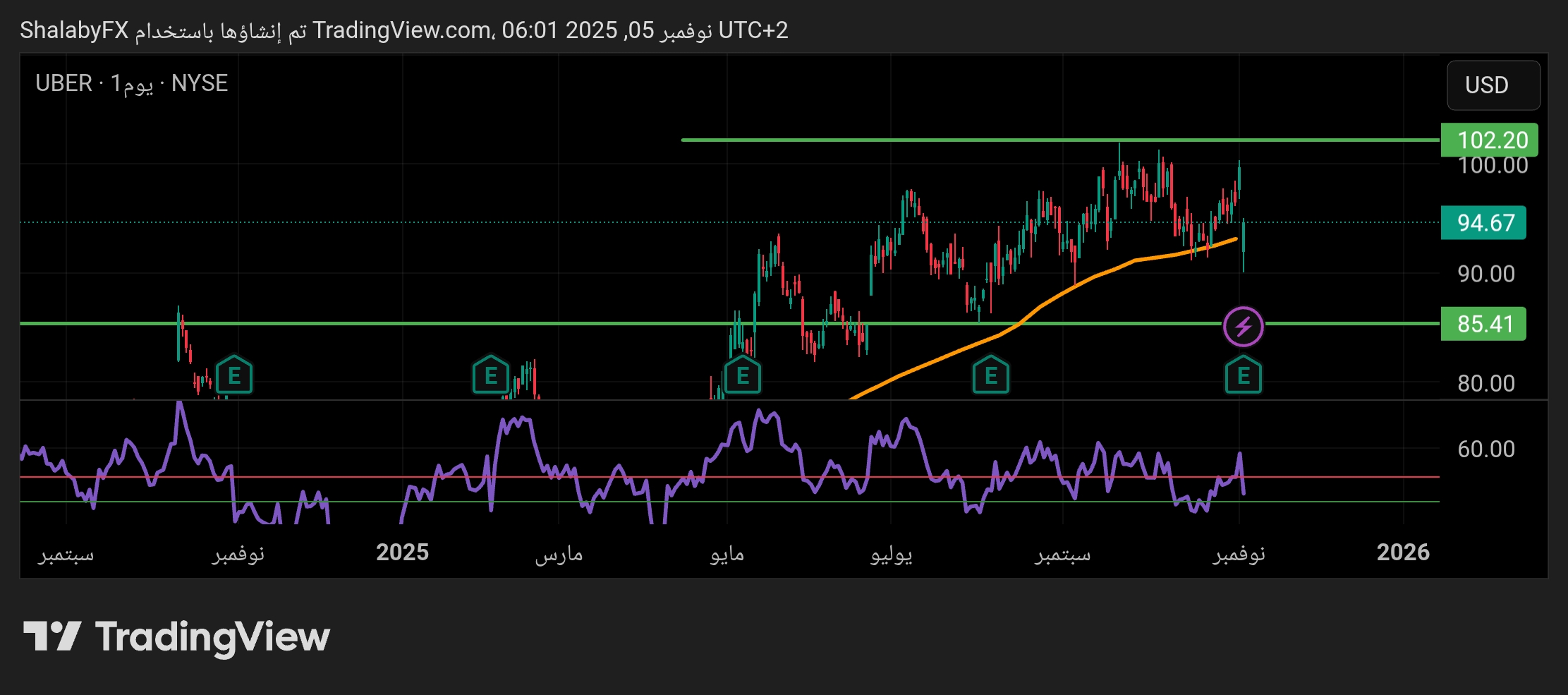The image size is (1568, 695).
Task: Click the E badge near سبتمبر
Action: (x=991, y=375)
